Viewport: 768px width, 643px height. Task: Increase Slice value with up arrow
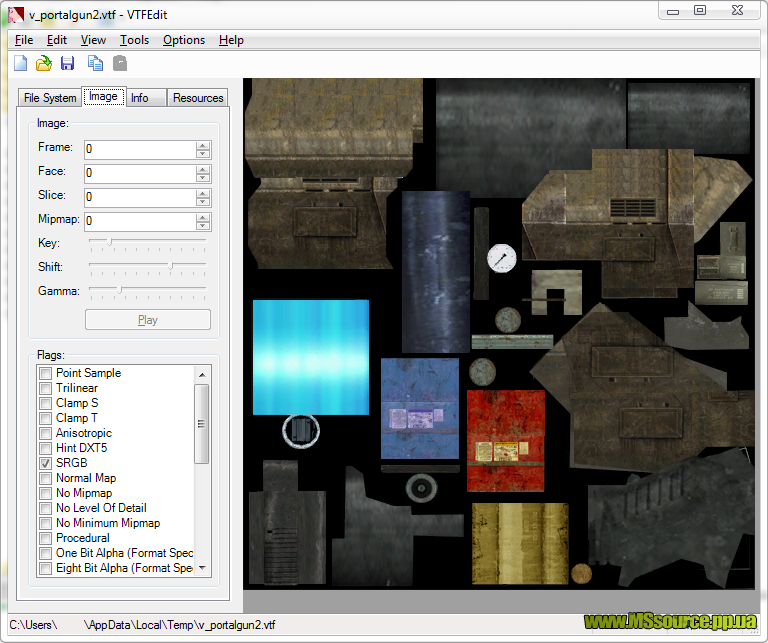(x=203, y=193)
